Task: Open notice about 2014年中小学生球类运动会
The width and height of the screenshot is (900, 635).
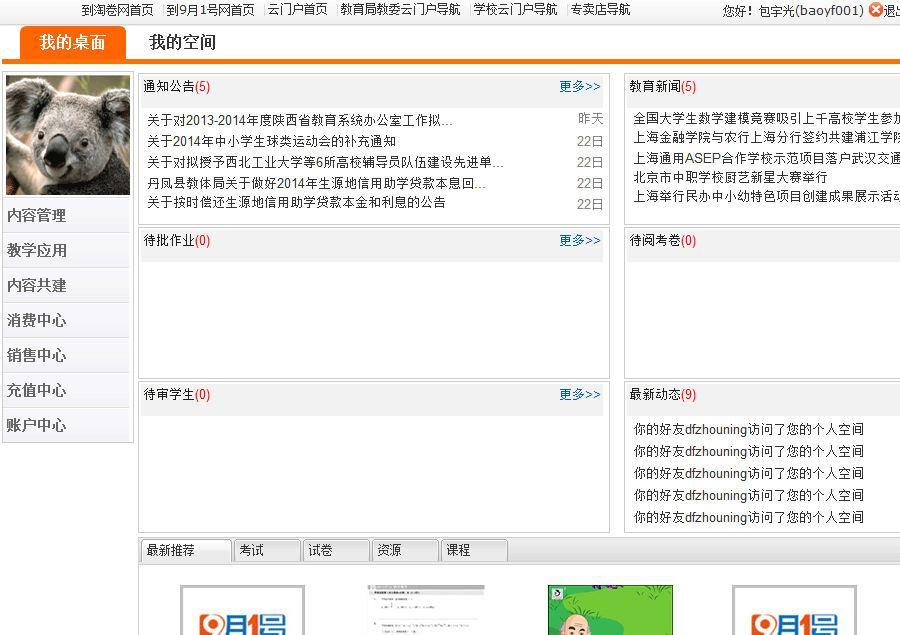Action: tap(271, 142)
